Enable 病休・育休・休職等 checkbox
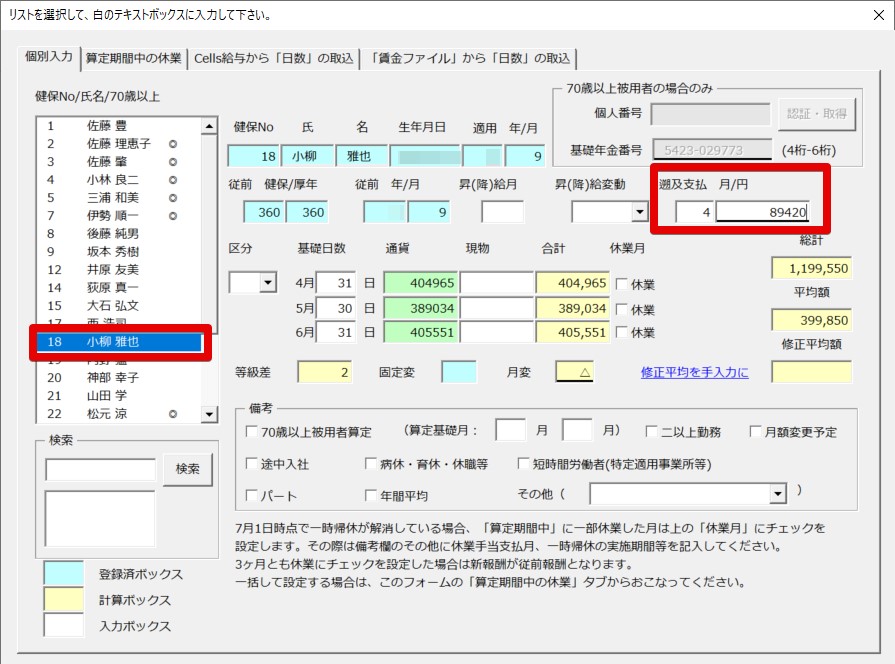 371,464
